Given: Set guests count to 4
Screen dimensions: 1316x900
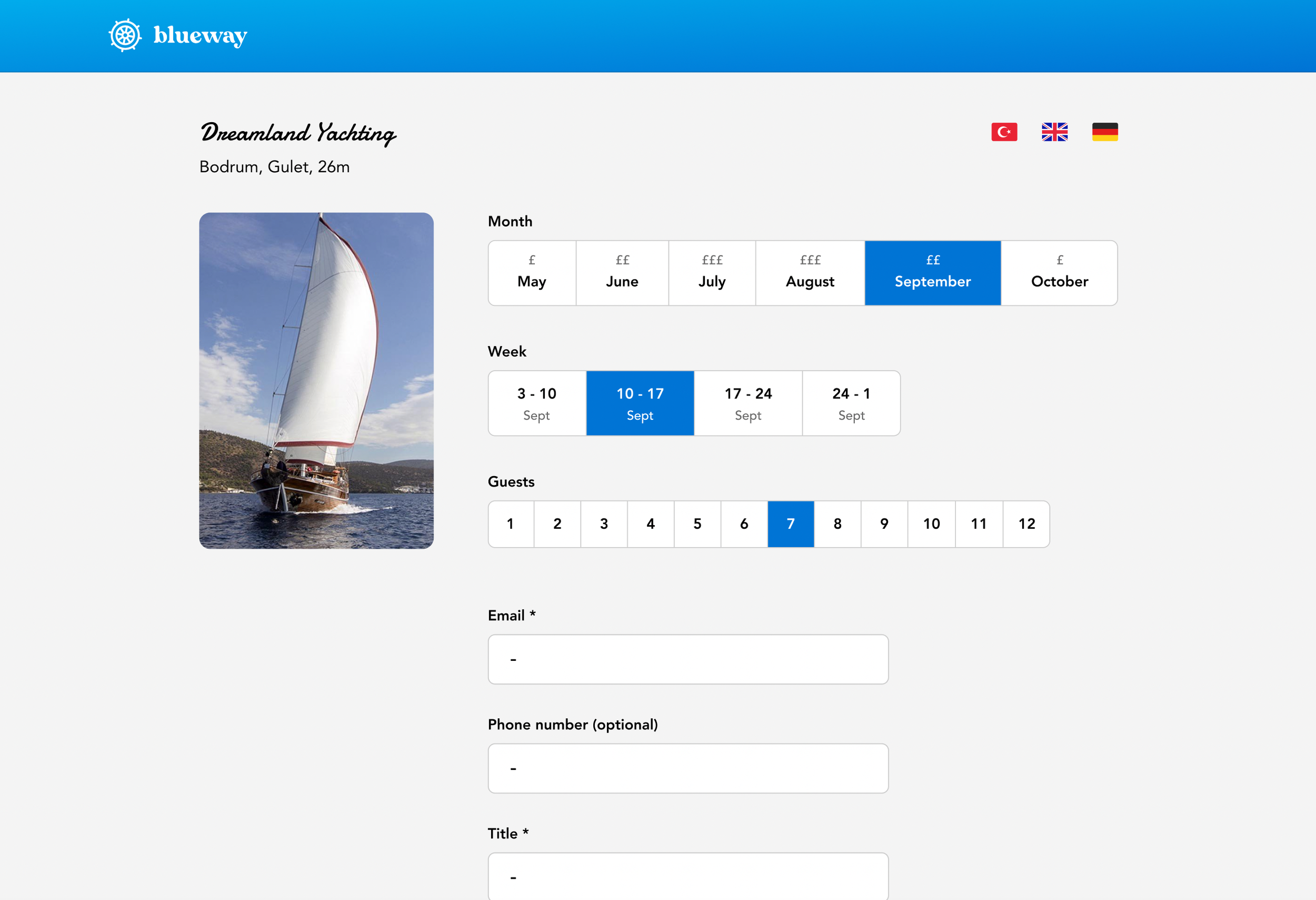Looking at the screenshot, I should (x=650, y=524).
